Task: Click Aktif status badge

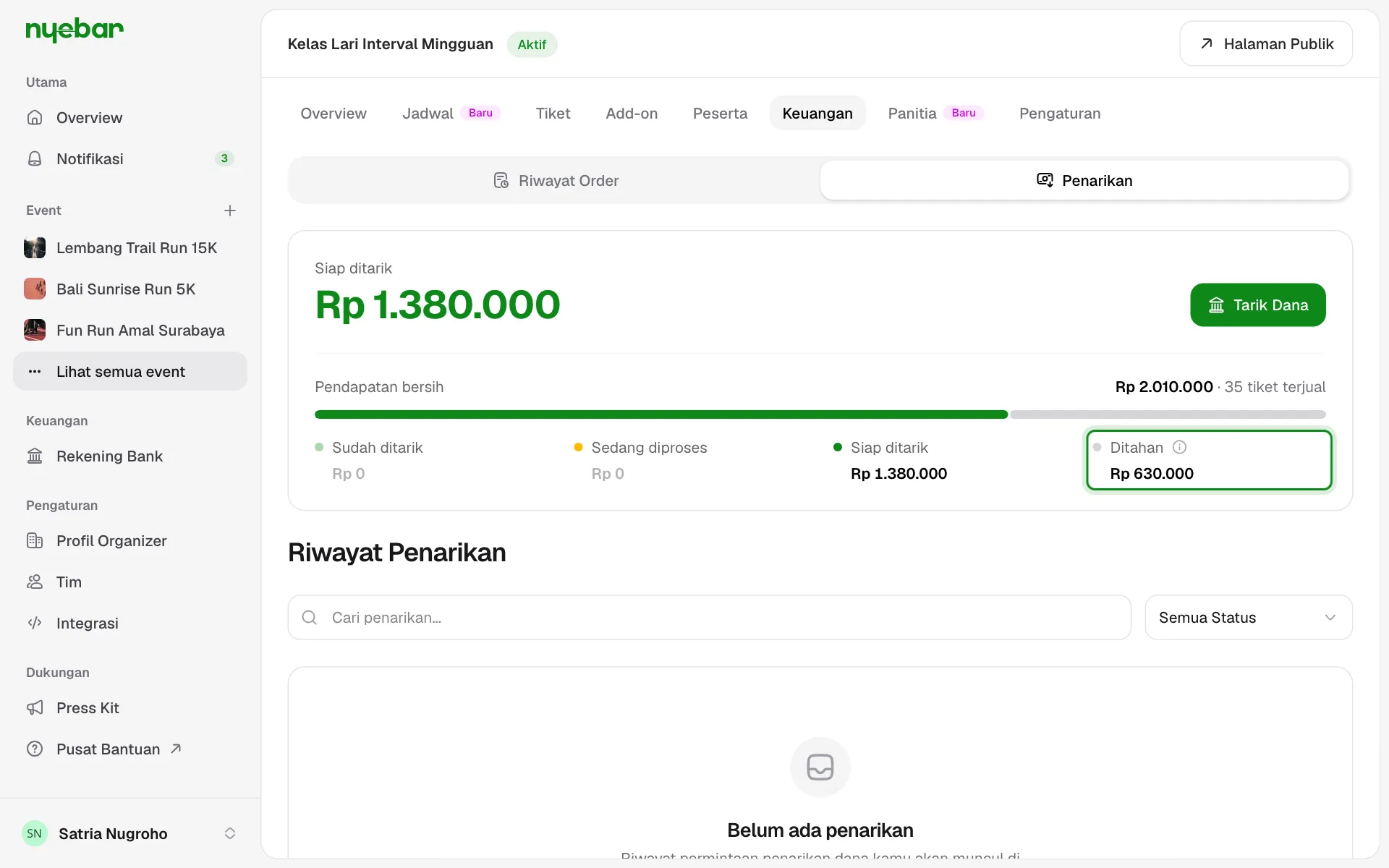Action: click(532, 44)
